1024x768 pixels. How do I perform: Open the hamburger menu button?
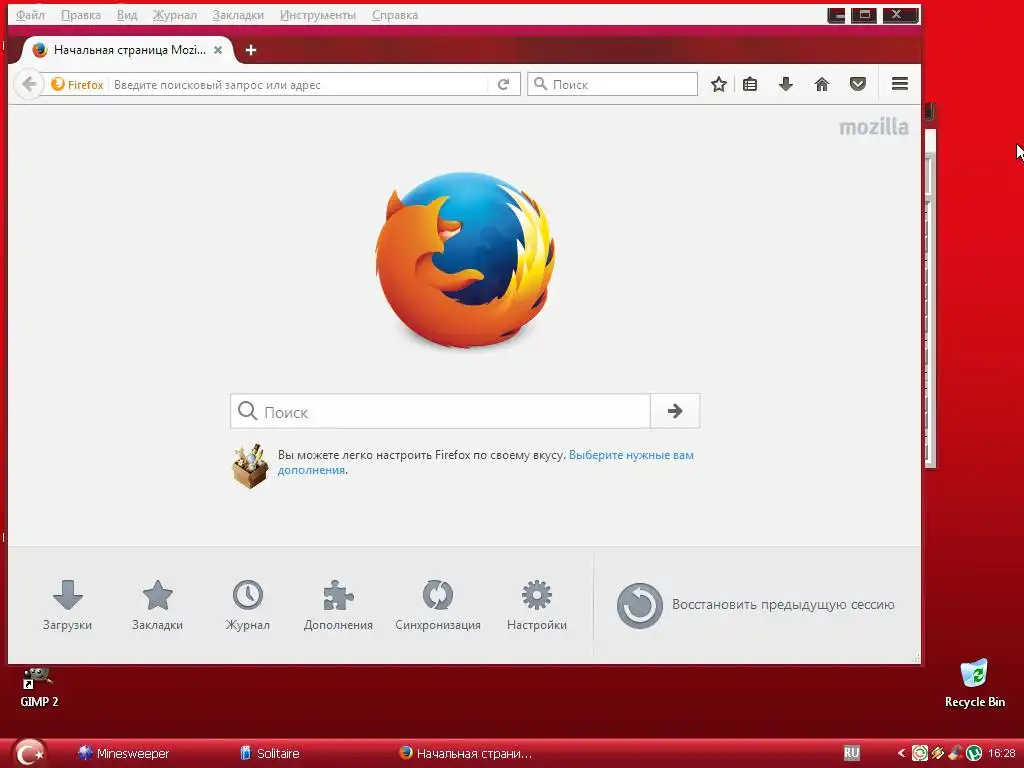(900, 84)
